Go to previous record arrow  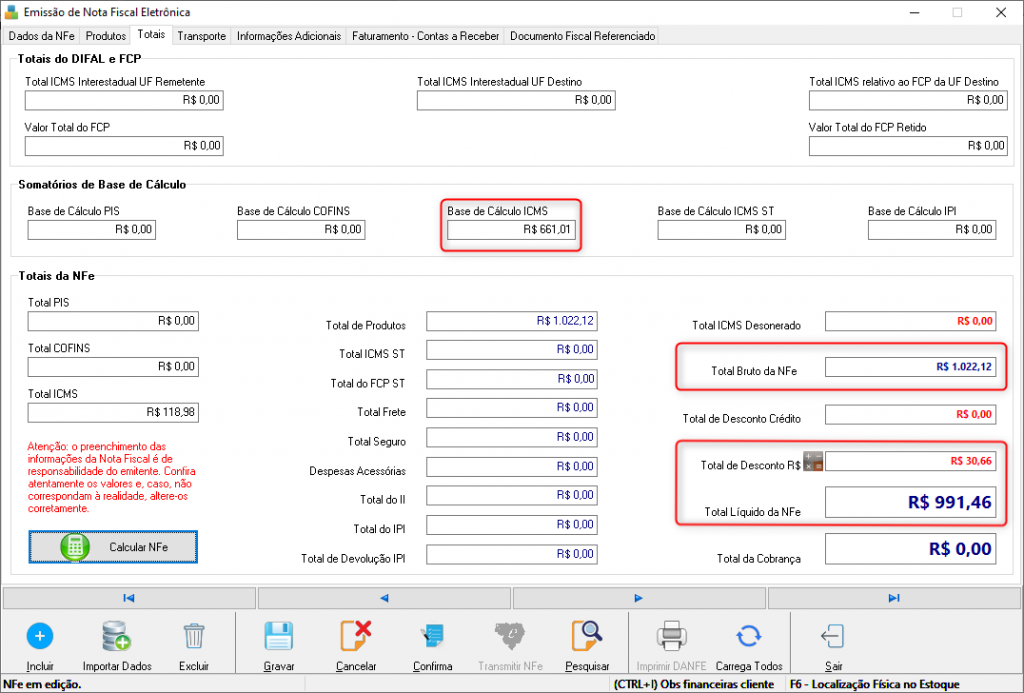(x=384, y=598)
